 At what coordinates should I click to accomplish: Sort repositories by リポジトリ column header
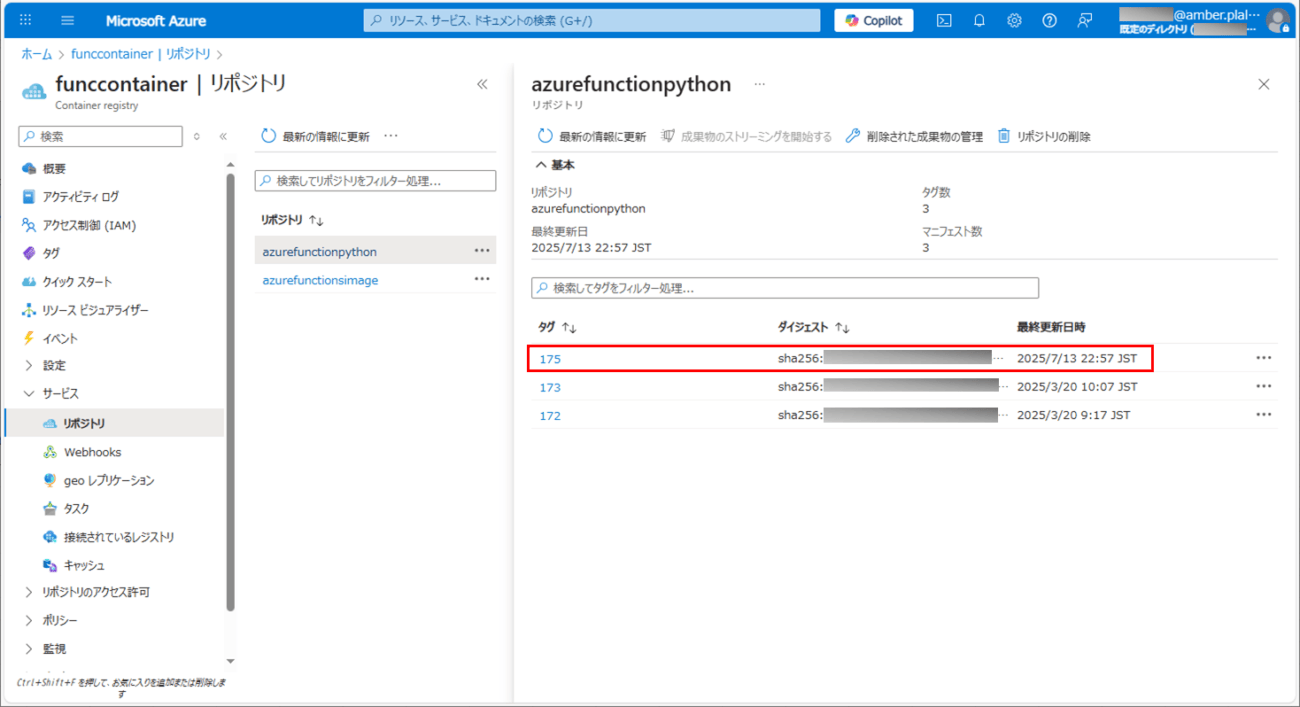292,220
